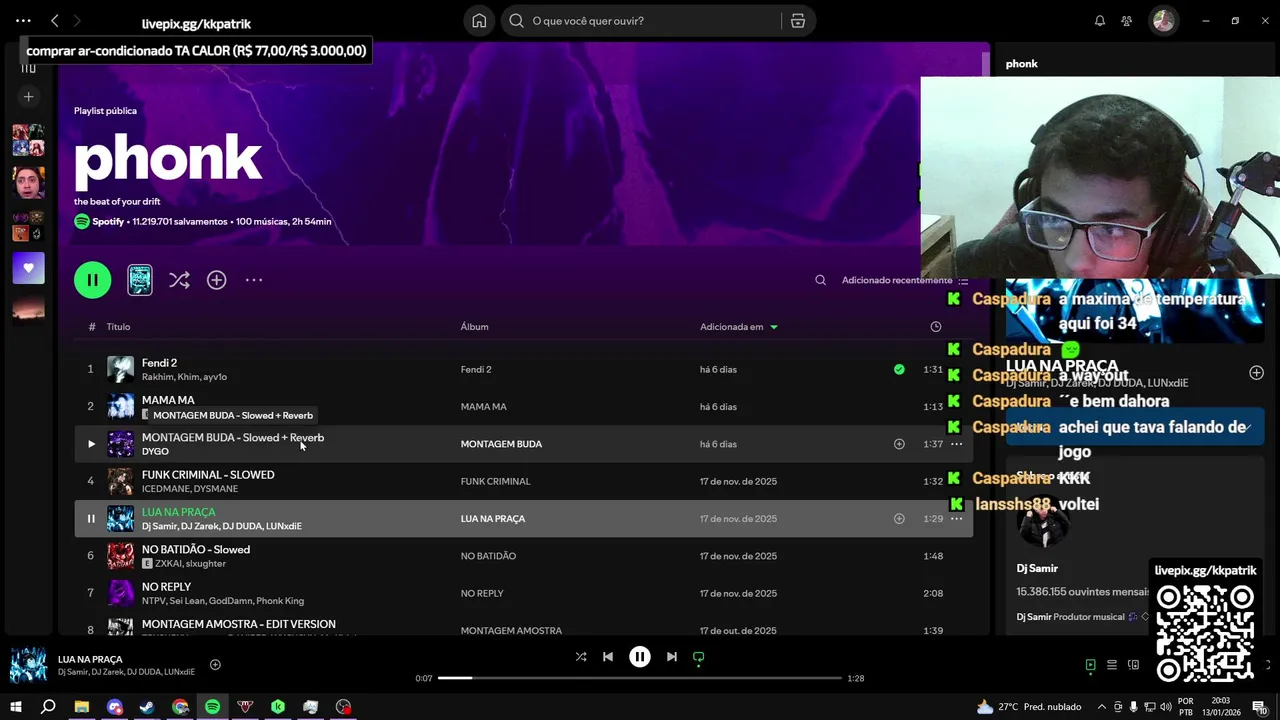Open the sidebar playlist with face thumbnail
Viewport: 1280px width, 720px height.
coord(28,183)
